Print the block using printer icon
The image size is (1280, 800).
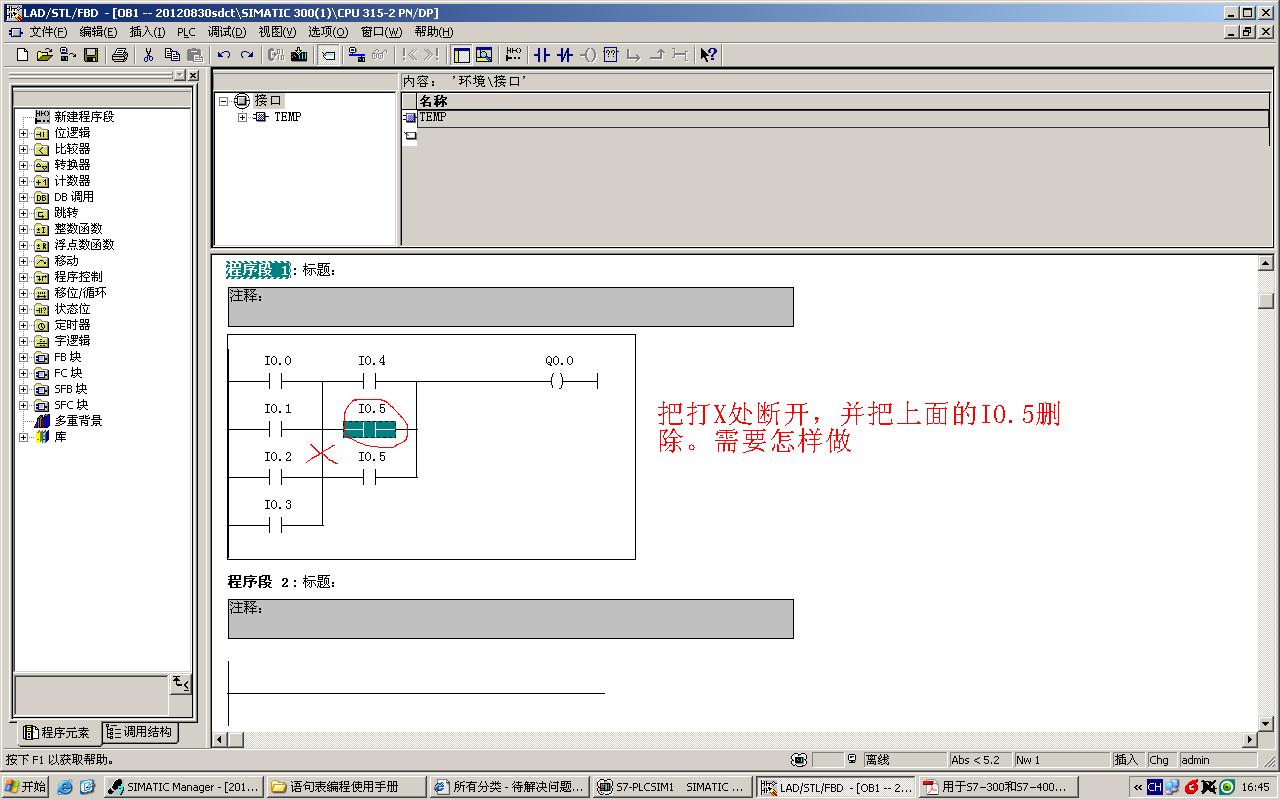pos(119,55)
